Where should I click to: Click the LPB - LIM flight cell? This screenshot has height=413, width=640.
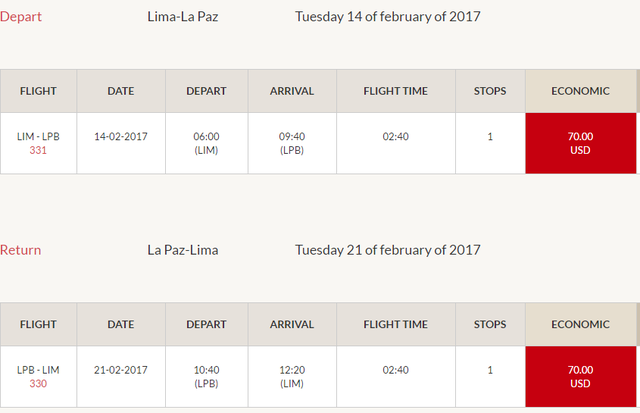[x=38, y=377]
